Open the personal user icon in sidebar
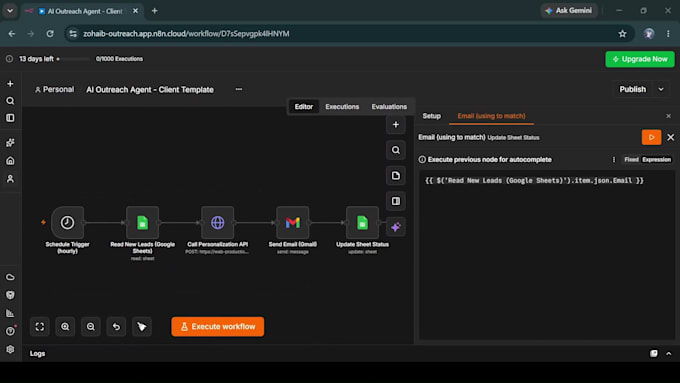Screen dimensions: 680x383 [x=10, y=178]
